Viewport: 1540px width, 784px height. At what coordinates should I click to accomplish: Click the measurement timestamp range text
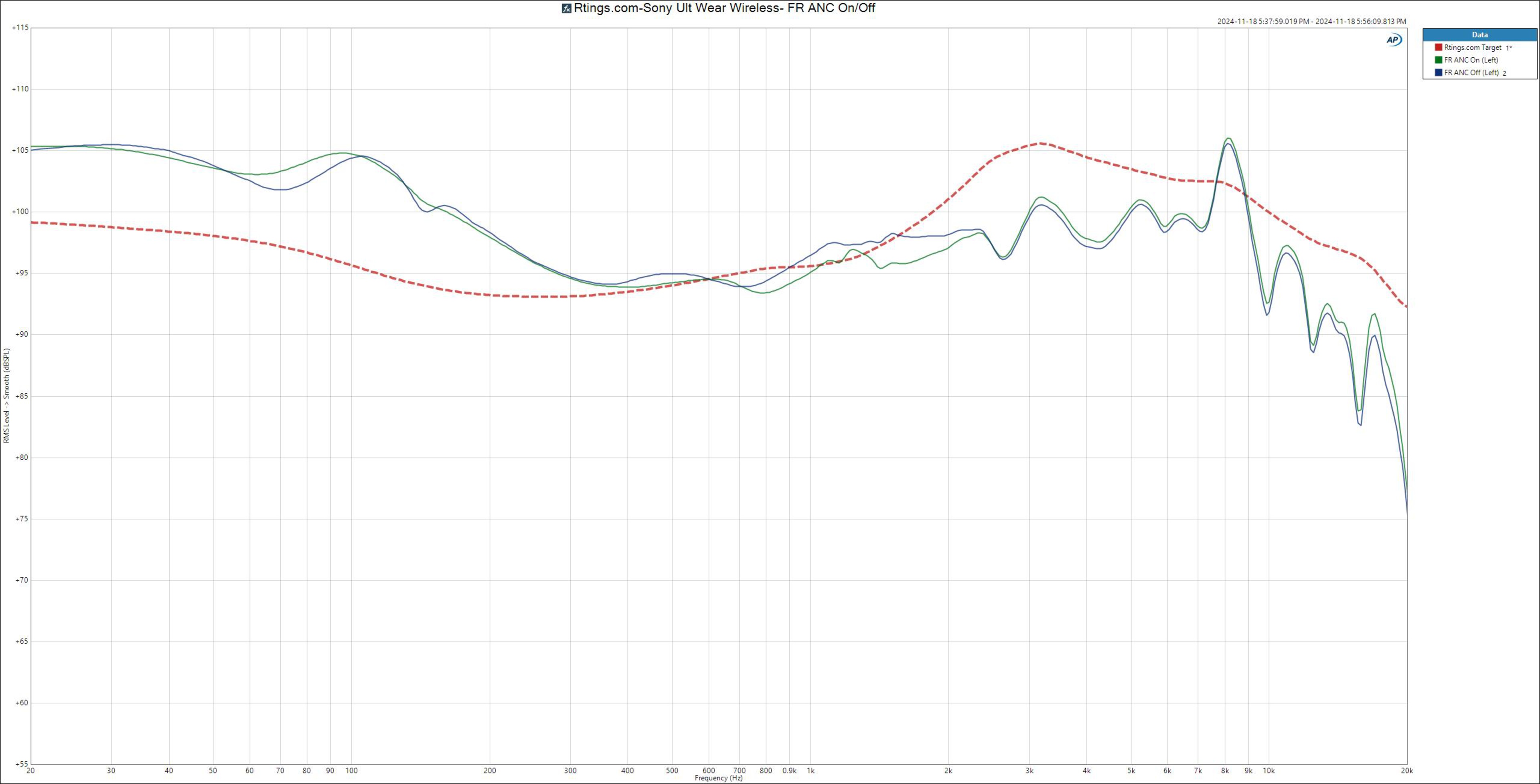1312,22
